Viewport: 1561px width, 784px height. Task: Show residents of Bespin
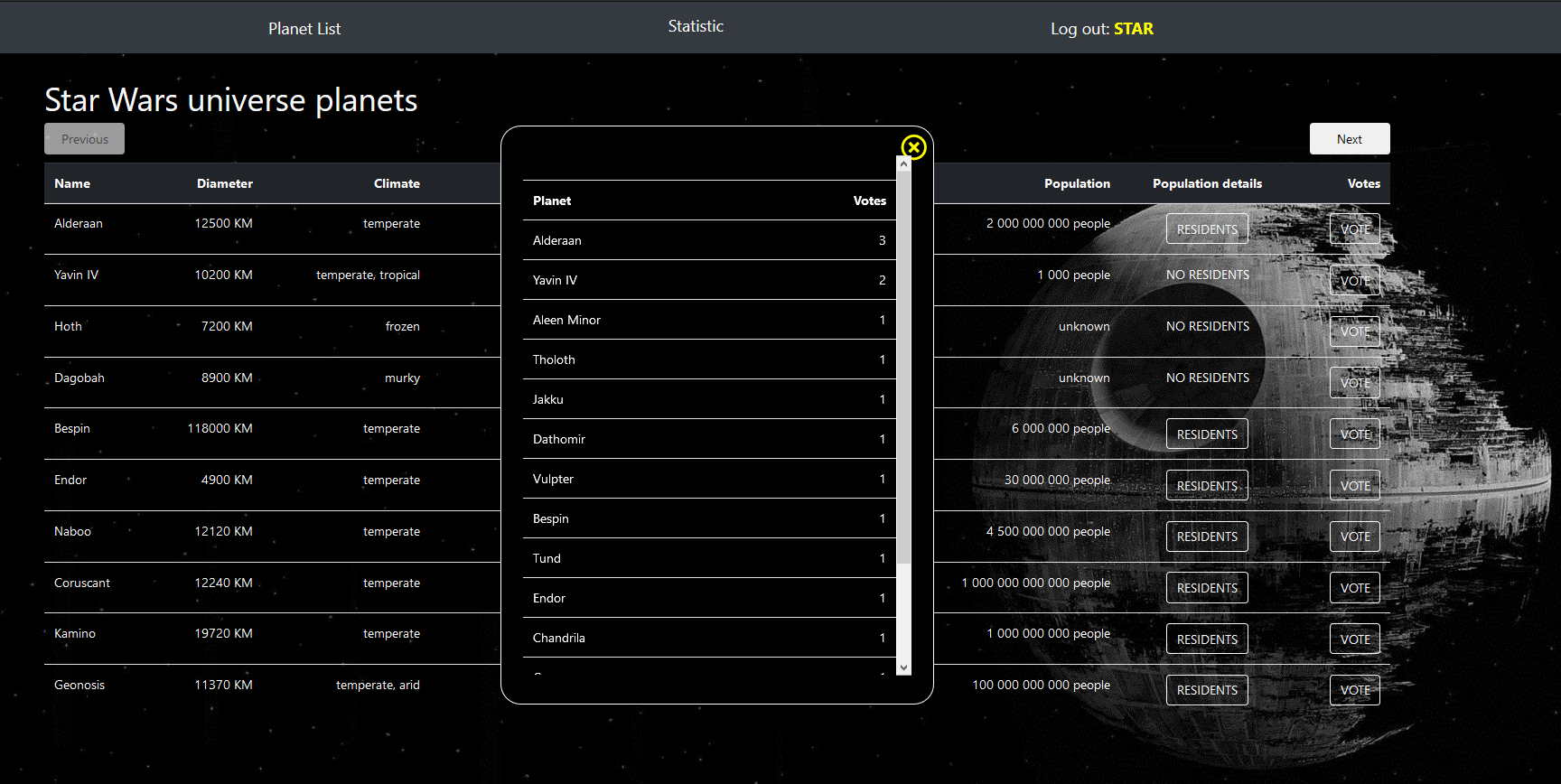pyautogui.click(x=1207, y=434)
